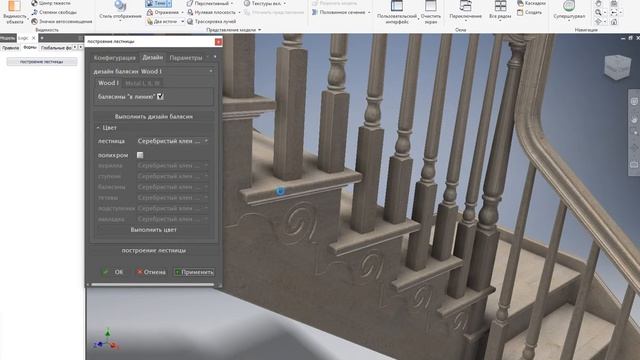This screenshot has width=640, height=360.
Task: Activate the pan hand tool
Action: click(598, 3)
